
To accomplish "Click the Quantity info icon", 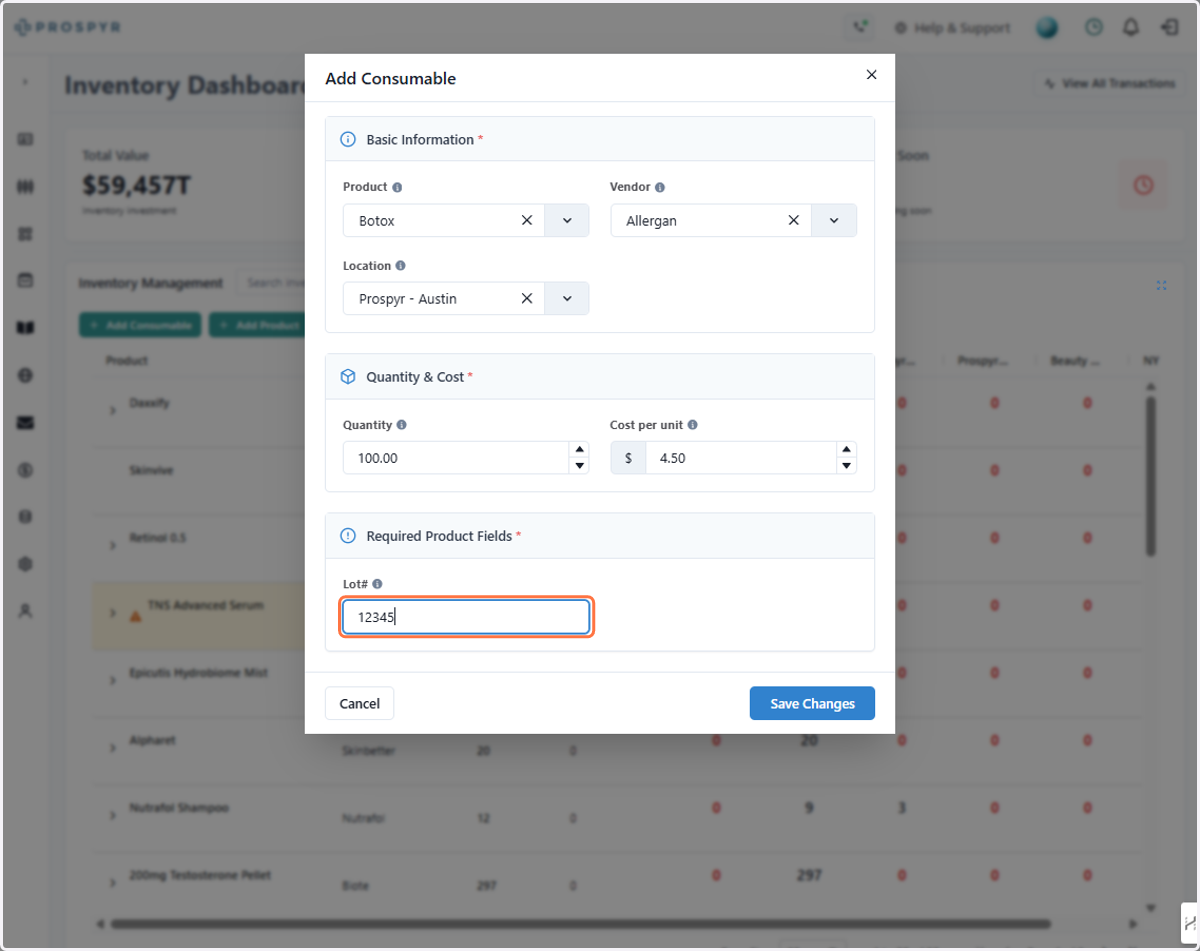I will point(401,425).
